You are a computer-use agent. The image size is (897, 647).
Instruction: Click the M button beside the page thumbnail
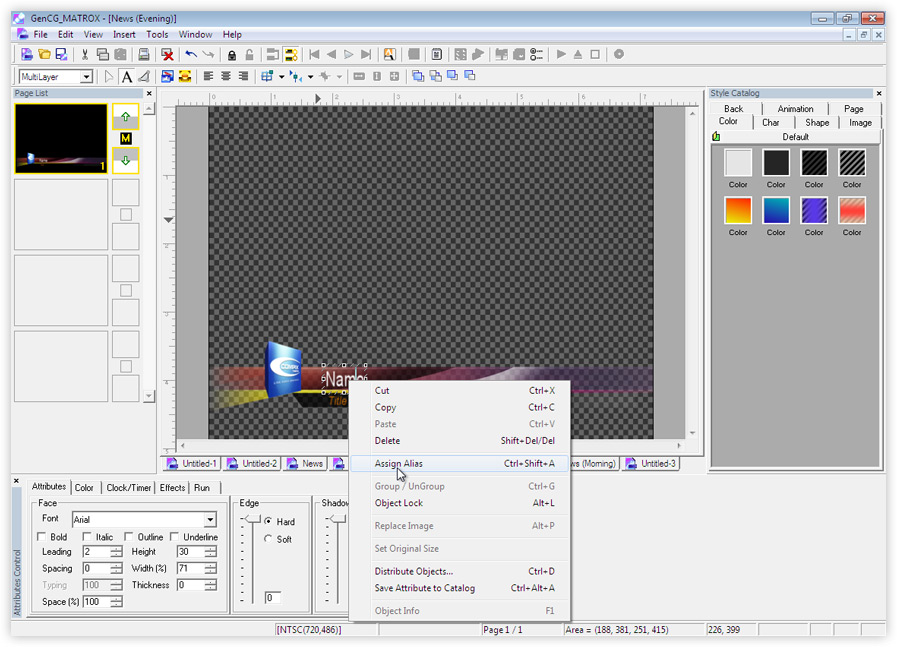click(x=126, y=138)
